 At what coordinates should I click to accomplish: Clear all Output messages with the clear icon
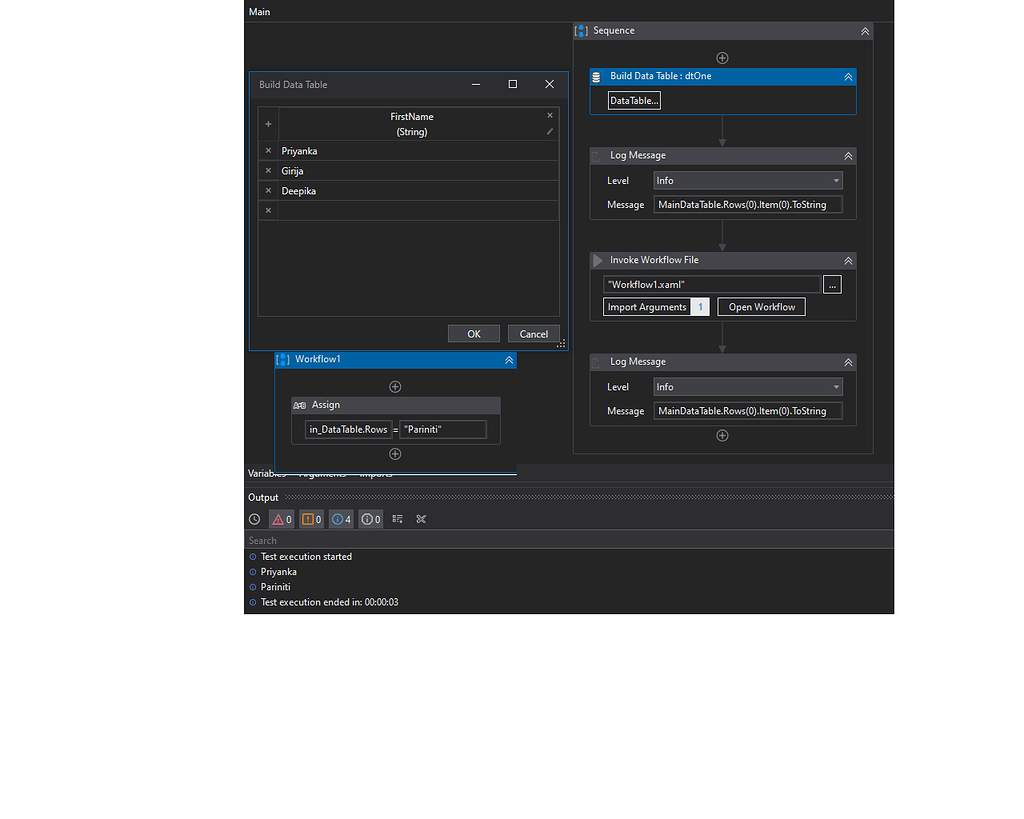click(x=421, y=519)
